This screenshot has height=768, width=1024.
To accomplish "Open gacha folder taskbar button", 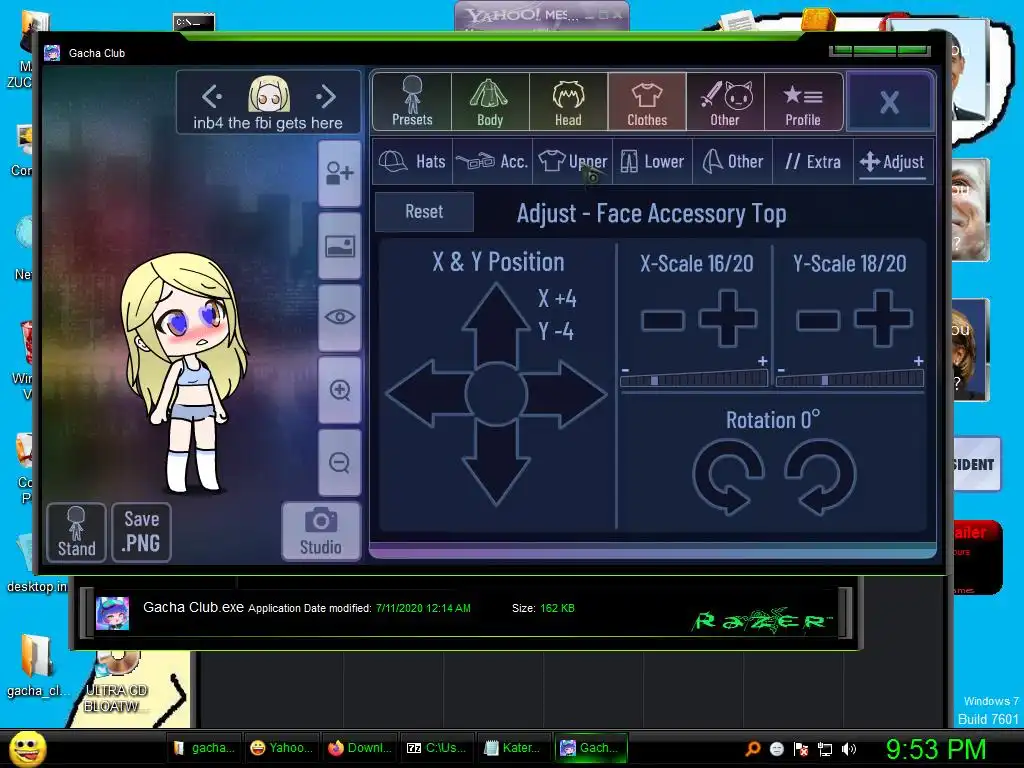I will point(203,748).
